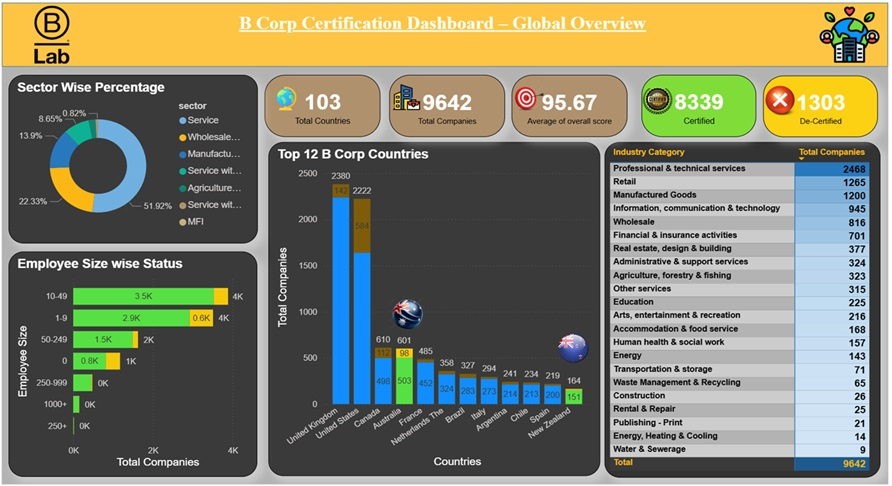Click the United Kingdom blue bar
The image size is (892, 486).
[x=341, y=300]
